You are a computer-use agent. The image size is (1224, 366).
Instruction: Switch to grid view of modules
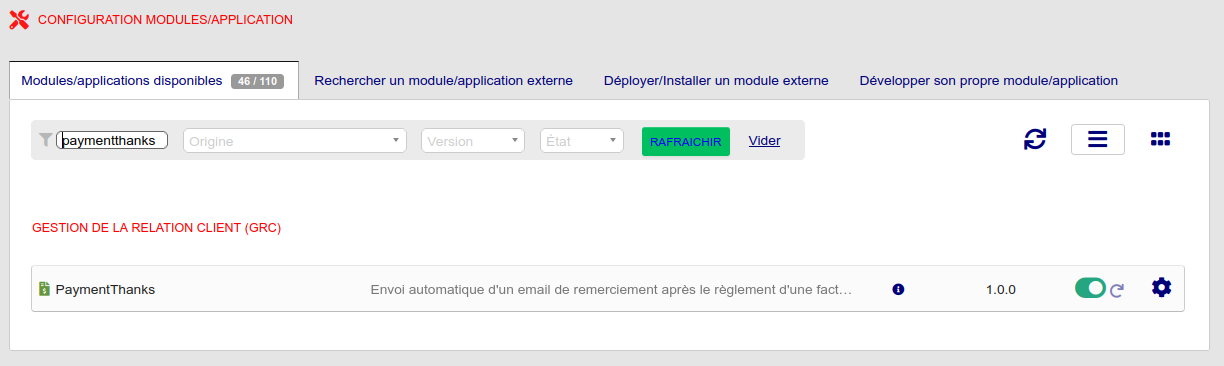point(1160,139)
